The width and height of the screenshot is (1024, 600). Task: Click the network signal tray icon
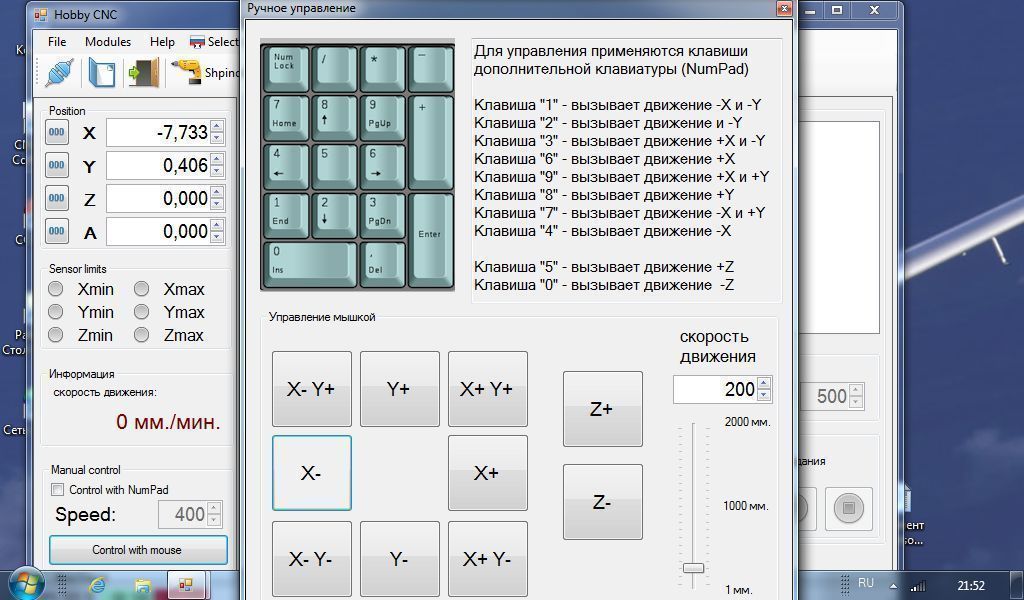(918, 585)
